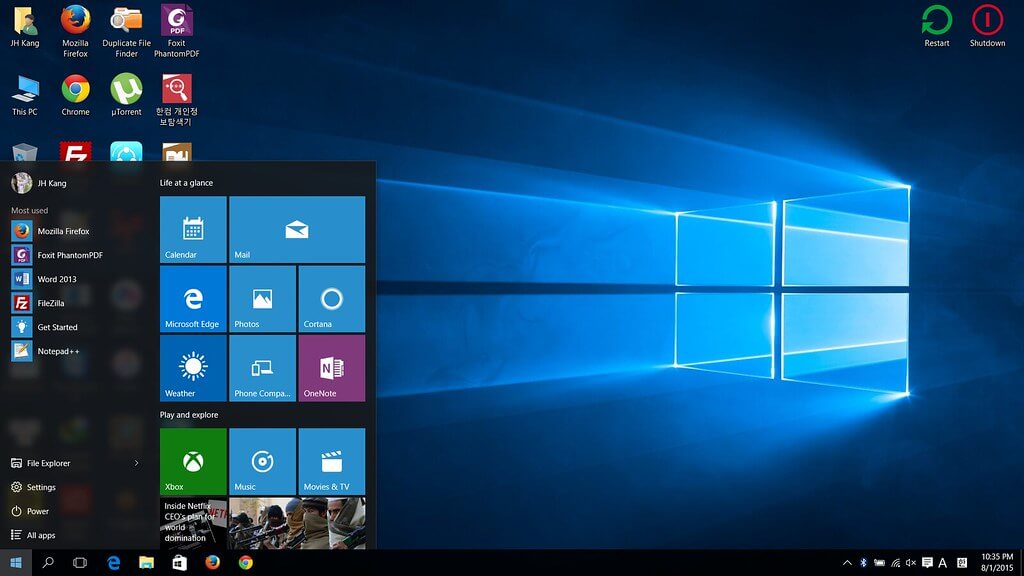Open Get Started from Most used
1024x576 pixels.
click(x=75, y=327)
